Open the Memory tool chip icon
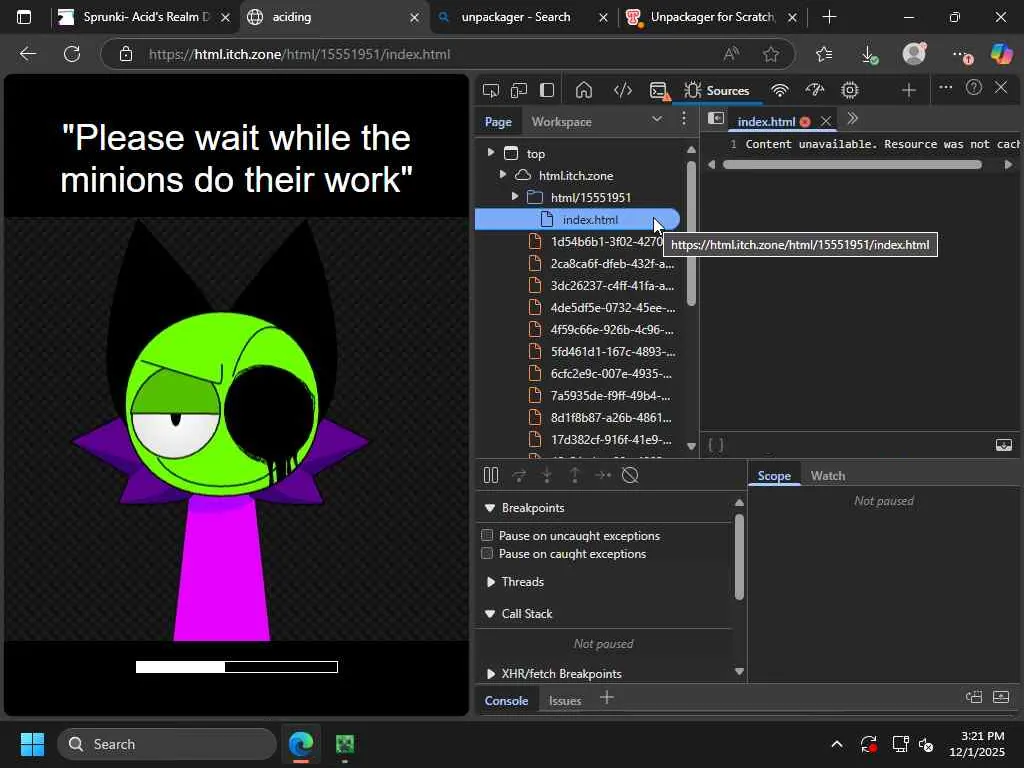The image size is (1024, 768). pos(849,90)
